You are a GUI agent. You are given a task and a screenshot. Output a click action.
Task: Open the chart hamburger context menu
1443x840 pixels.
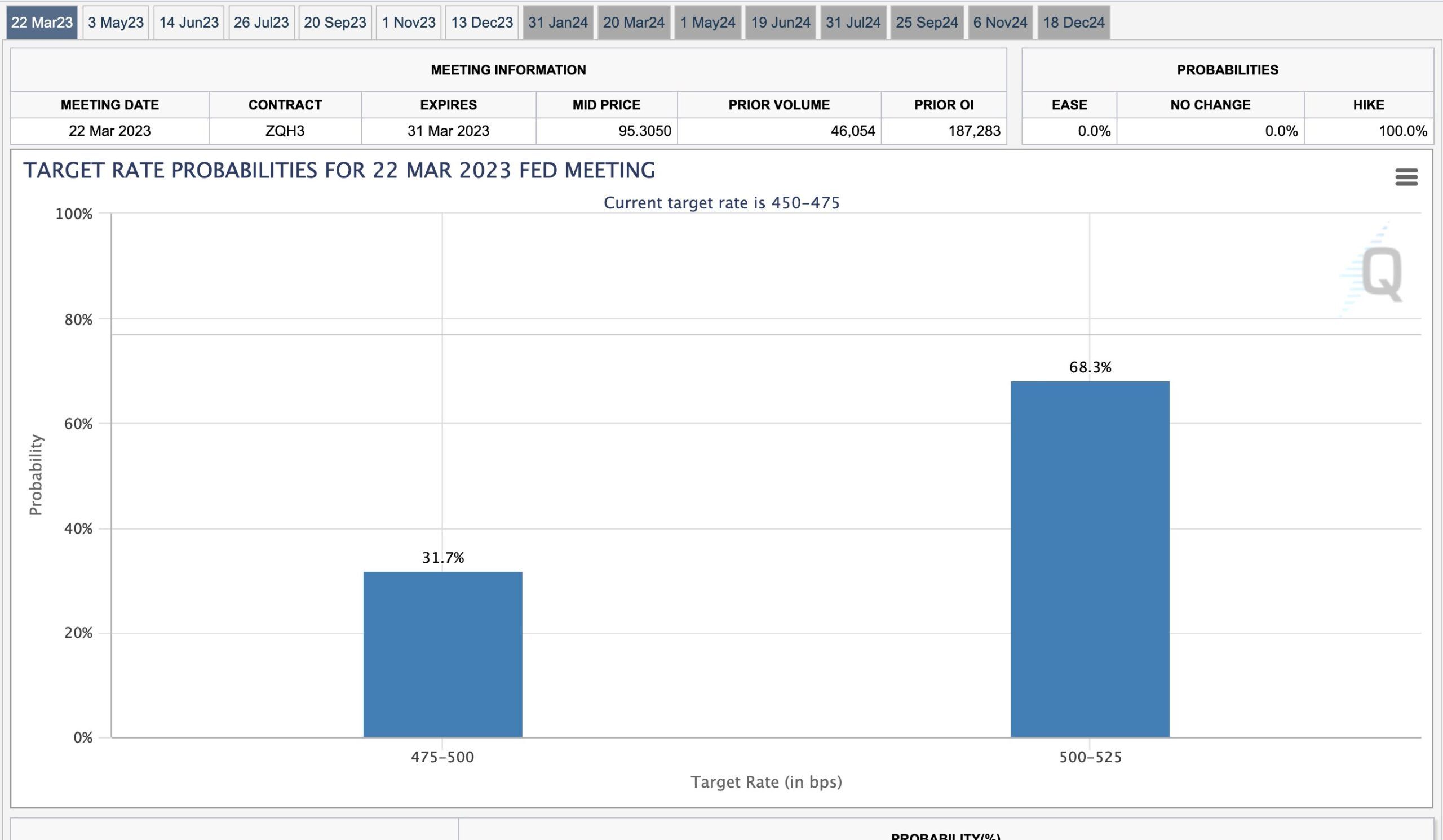tap(1406, 177)
